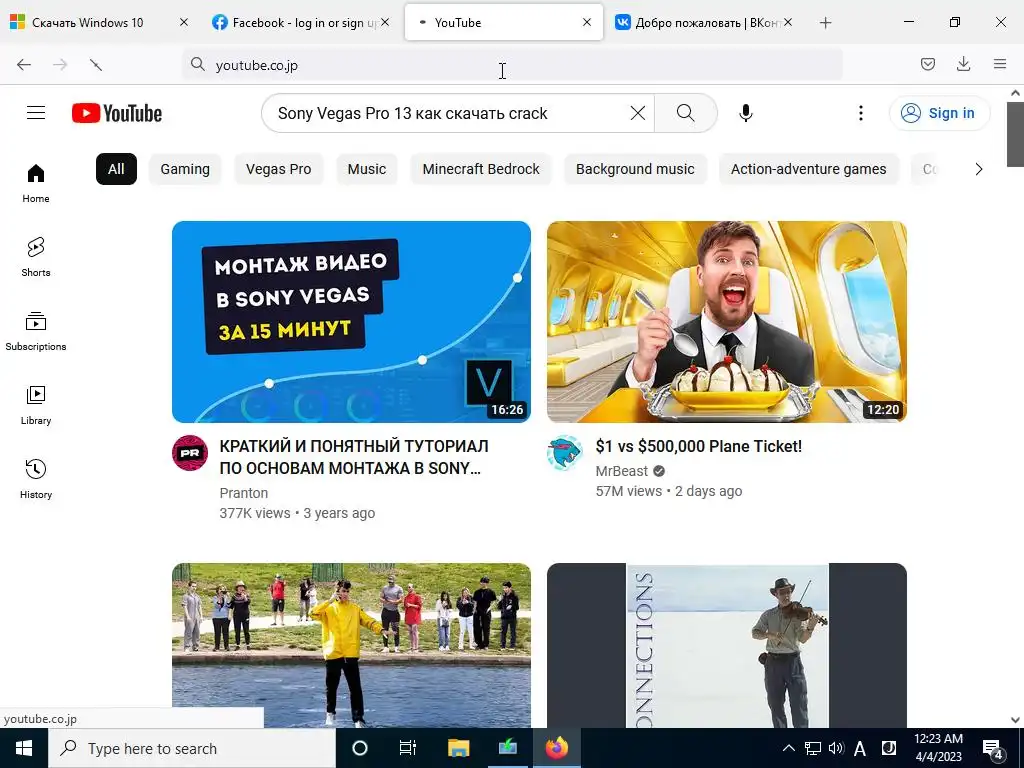1024x768 pixels.
Task: Open the $1 vs $500,000 Plane Ticket title
Action: click(x=699, y=446)
